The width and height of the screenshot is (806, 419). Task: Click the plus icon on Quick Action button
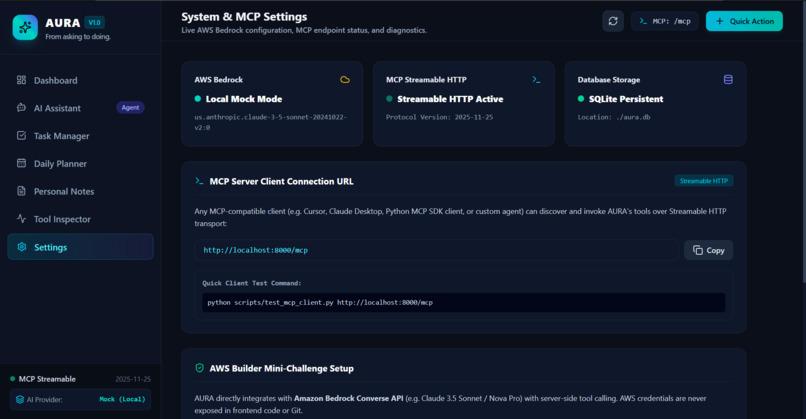[x=720, y=21]
